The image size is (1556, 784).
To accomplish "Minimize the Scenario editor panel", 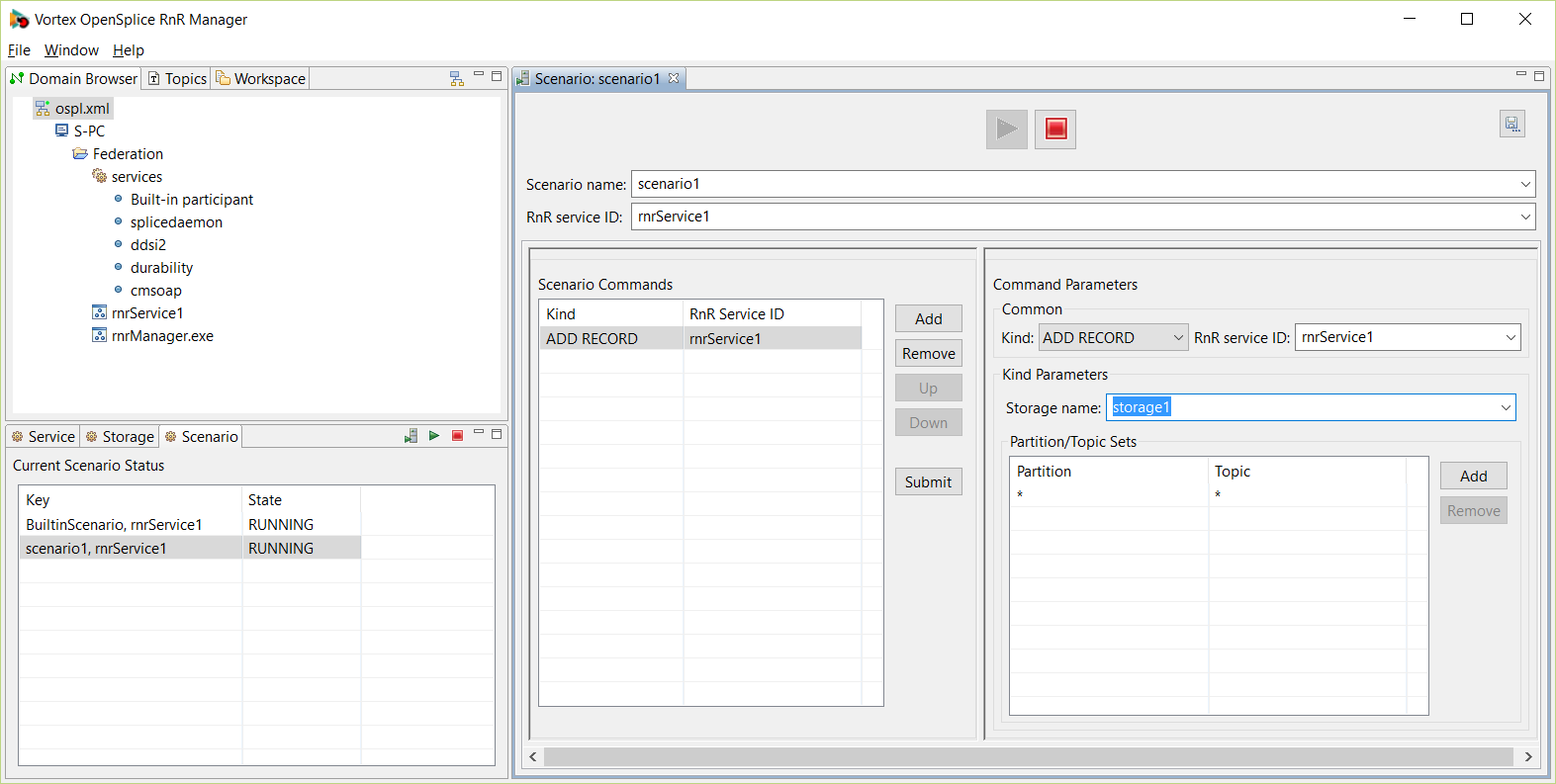I will click(x=1521, y=74).
